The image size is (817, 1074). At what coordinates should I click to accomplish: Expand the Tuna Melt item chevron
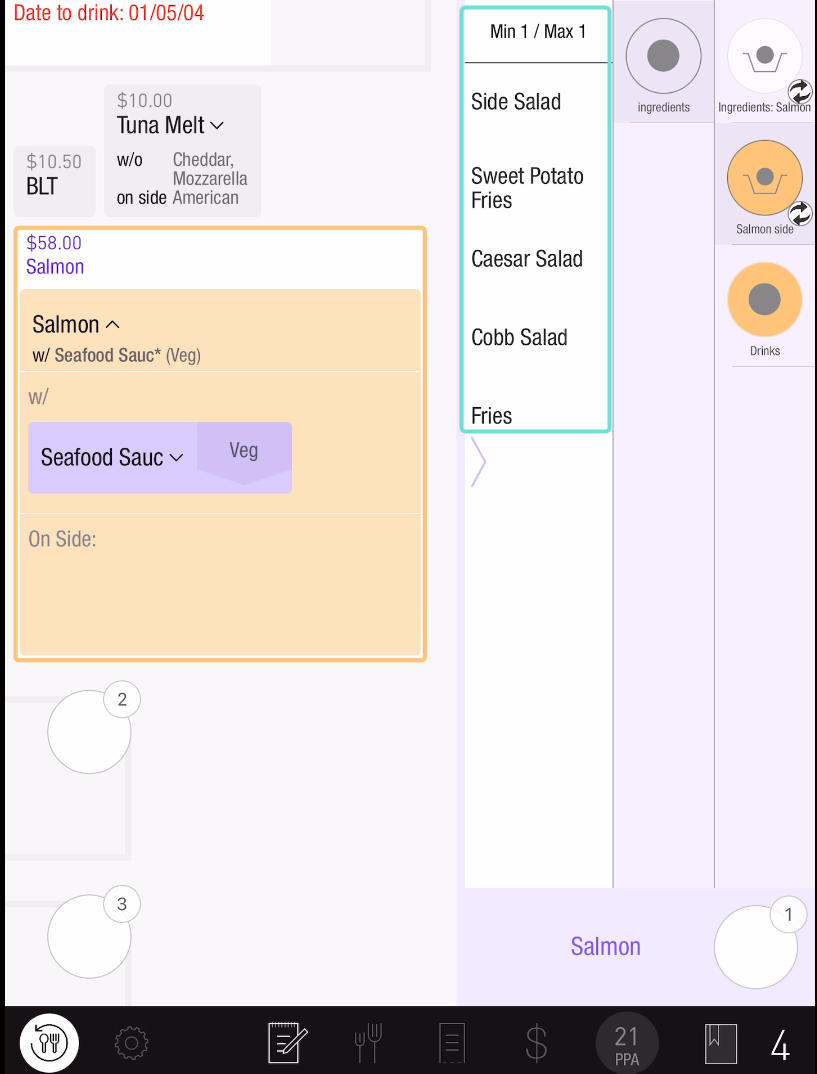[x=216, y=126]
